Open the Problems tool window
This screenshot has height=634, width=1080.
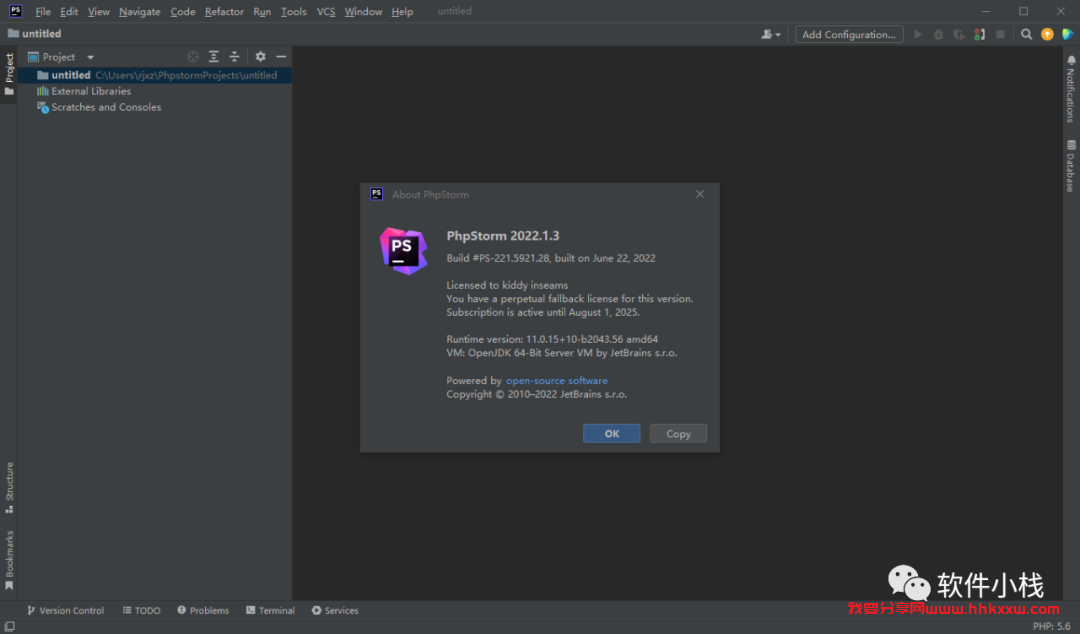coord(203,611)
